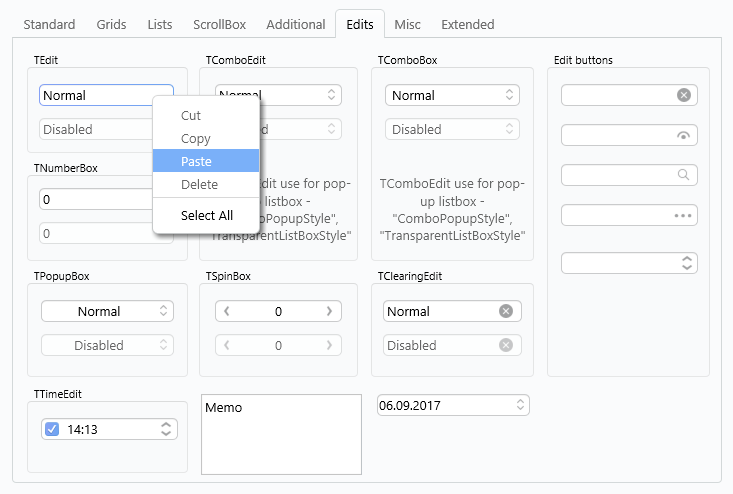Viewport: 733px width, 494px height.
Task: Choose Delete from the context menu
Action: point(206,184)
